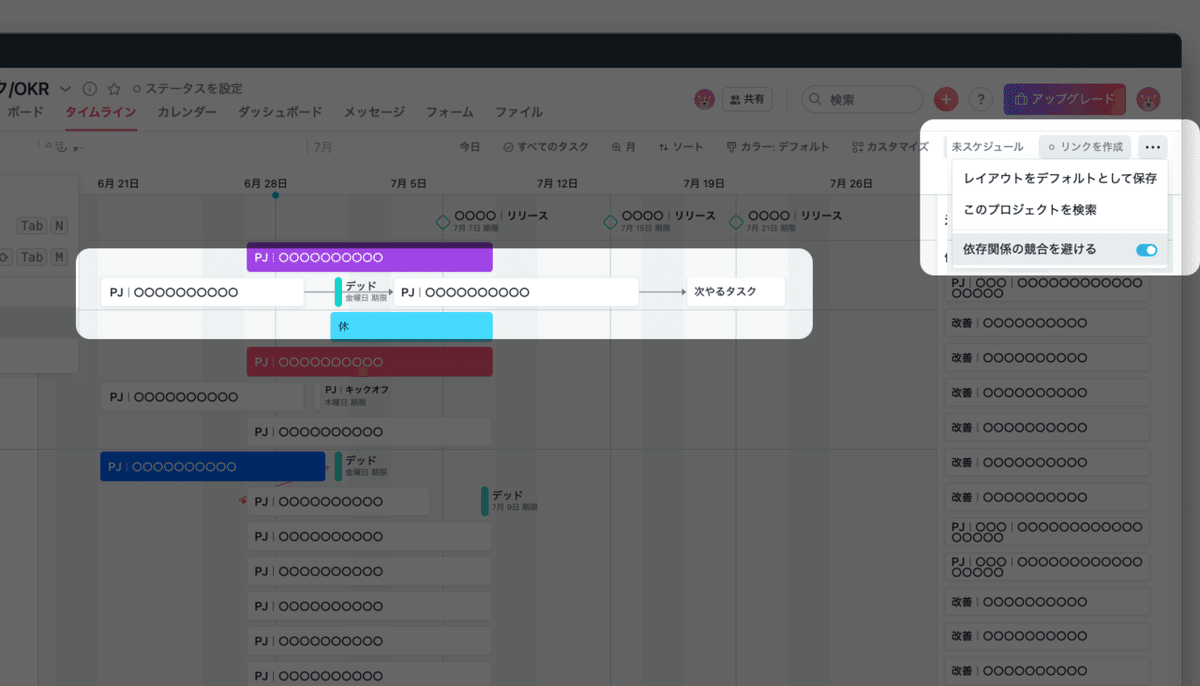Toggle 依存関係の競合を避ける switch
This screenshot has width=1200, height=686.
point(1147,250)
